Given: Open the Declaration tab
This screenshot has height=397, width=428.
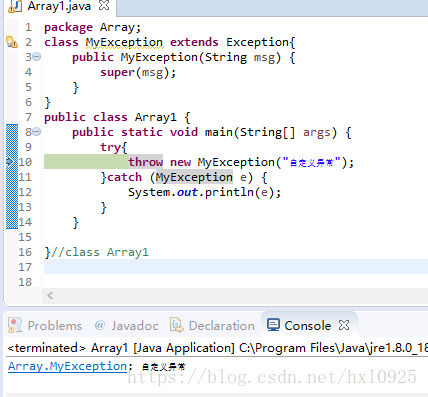Looking at the screenshot, I should (212, 325).
